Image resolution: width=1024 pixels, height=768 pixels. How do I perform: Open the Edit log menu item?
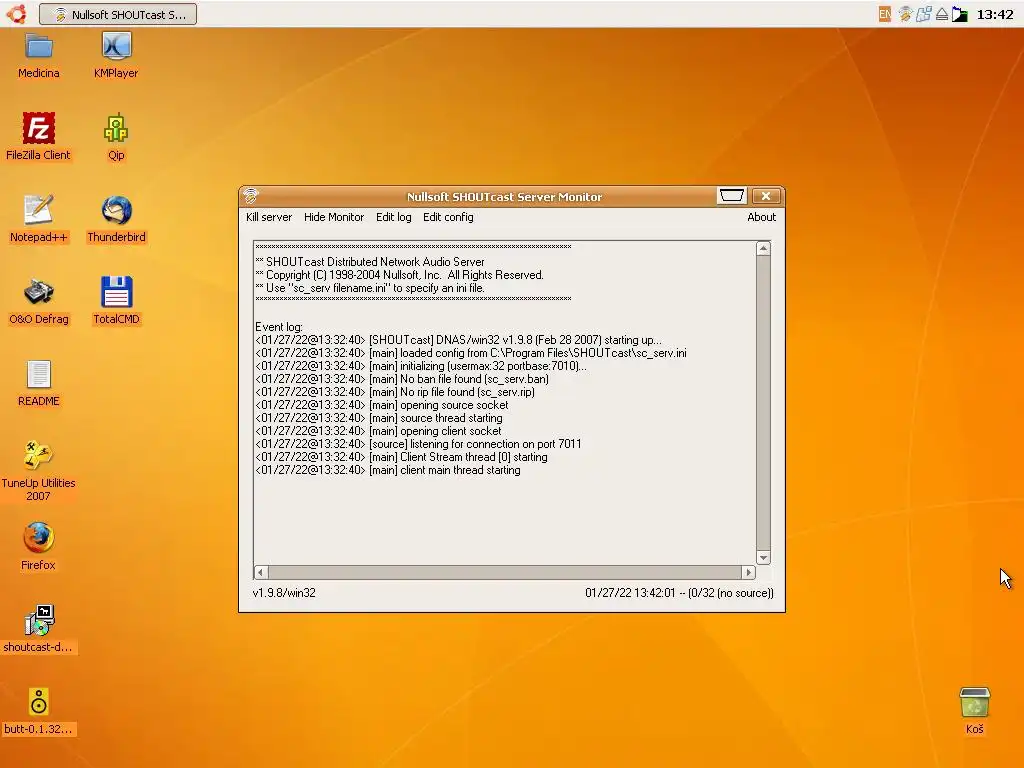click(394, 217)
